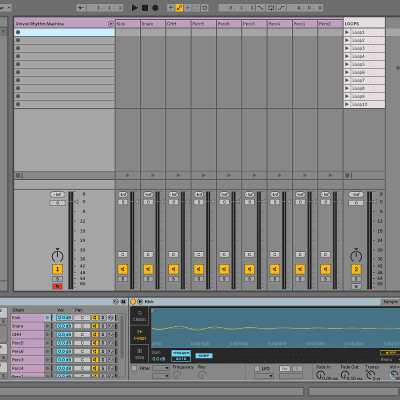The width and height of the screenshot is (400, 400).
Task: Launch the Loop10 clip
Action: coord(347,104)
